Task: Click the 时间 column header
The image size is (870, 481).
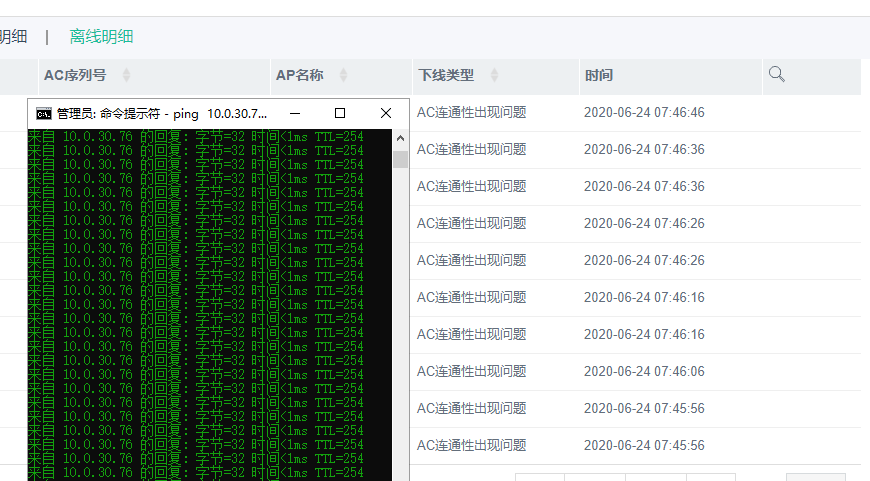Action: [599, 75]
